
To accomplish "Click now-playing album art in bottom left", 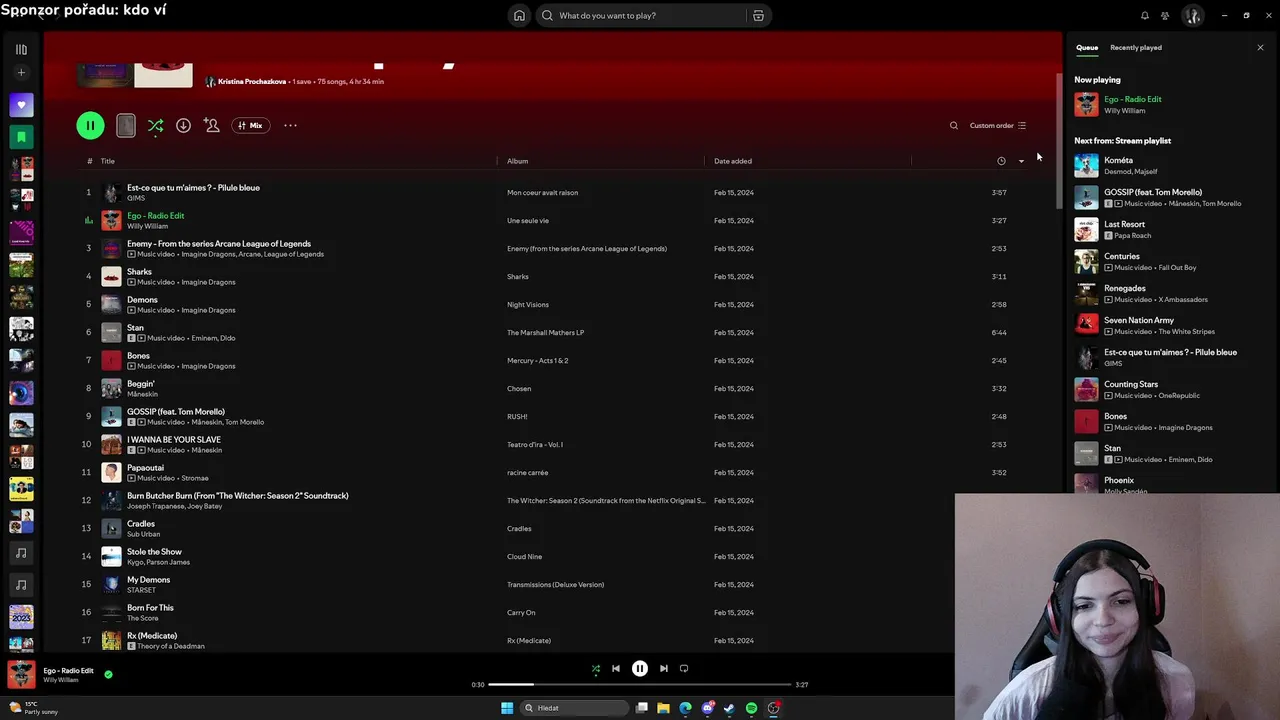I will pos(21,675).
